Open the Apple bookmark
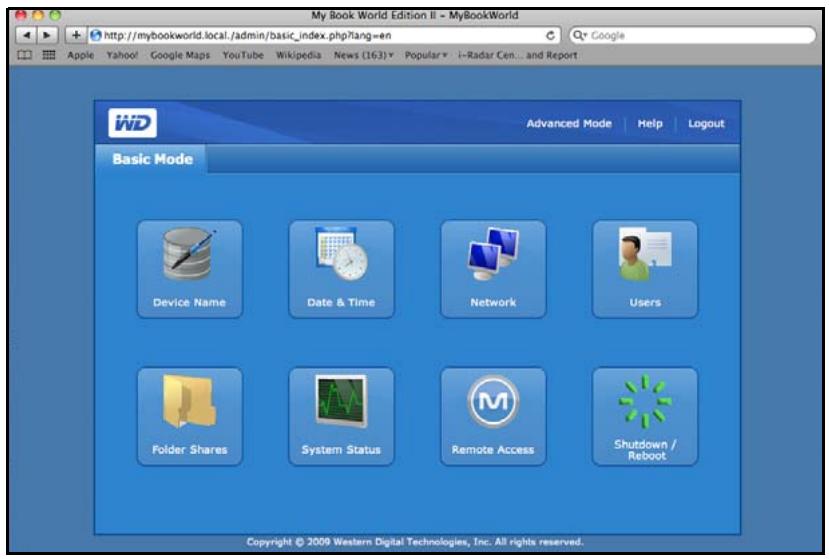 [x=80, y=55]
